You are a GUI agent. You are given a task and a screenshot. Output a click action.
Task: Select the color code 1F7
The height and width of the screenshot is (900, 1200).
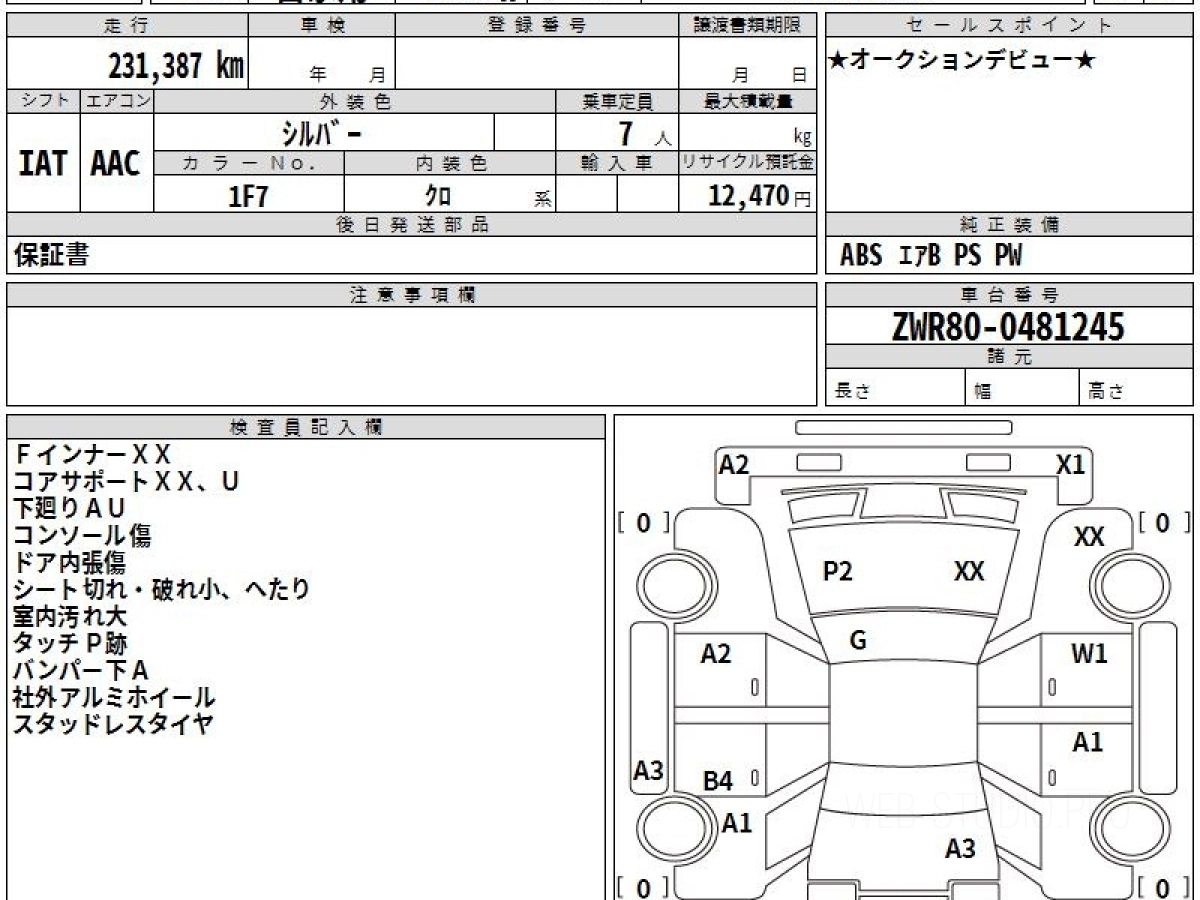pos(249,196)
